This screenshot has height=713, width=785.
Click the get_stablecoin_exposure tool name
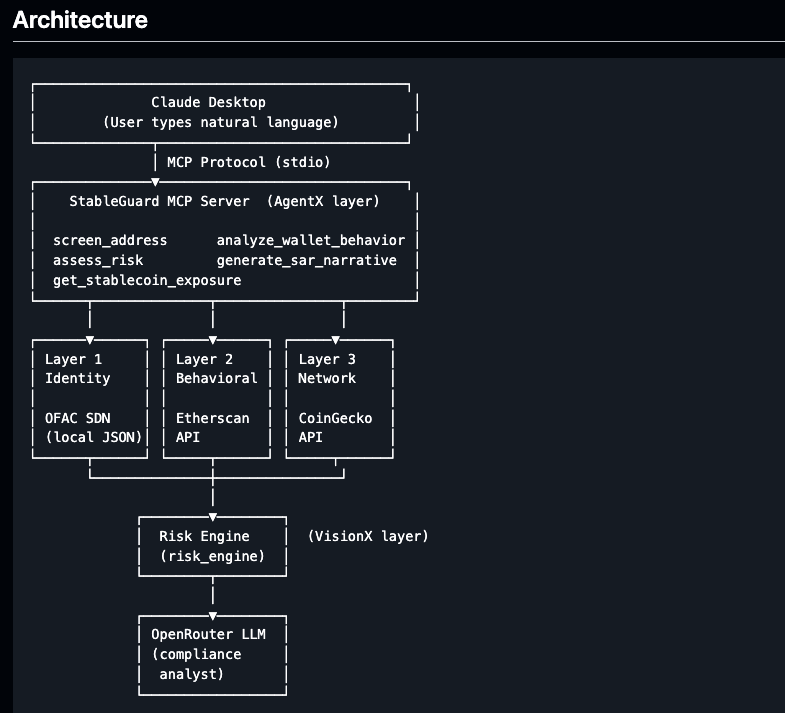pyautogui.click(x=147, y=280)
